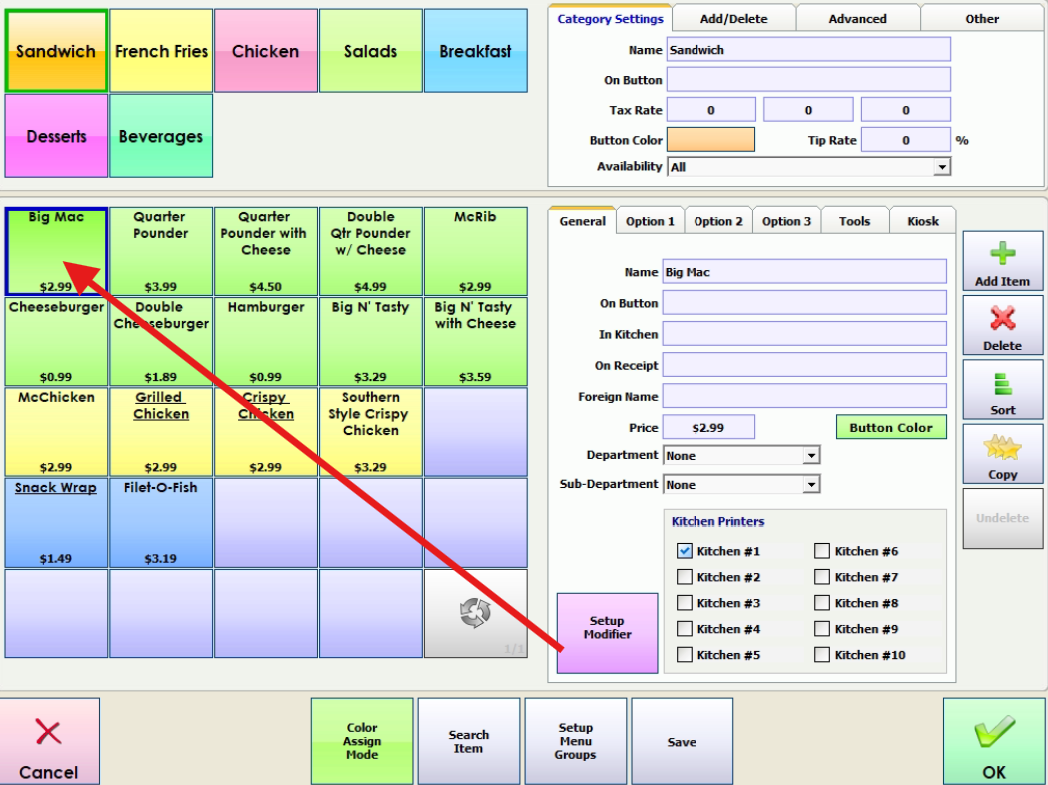Screen dimensions: 1048x785
Task: Enable Kitchen #5 printer
Action: [x=684, y=655]
